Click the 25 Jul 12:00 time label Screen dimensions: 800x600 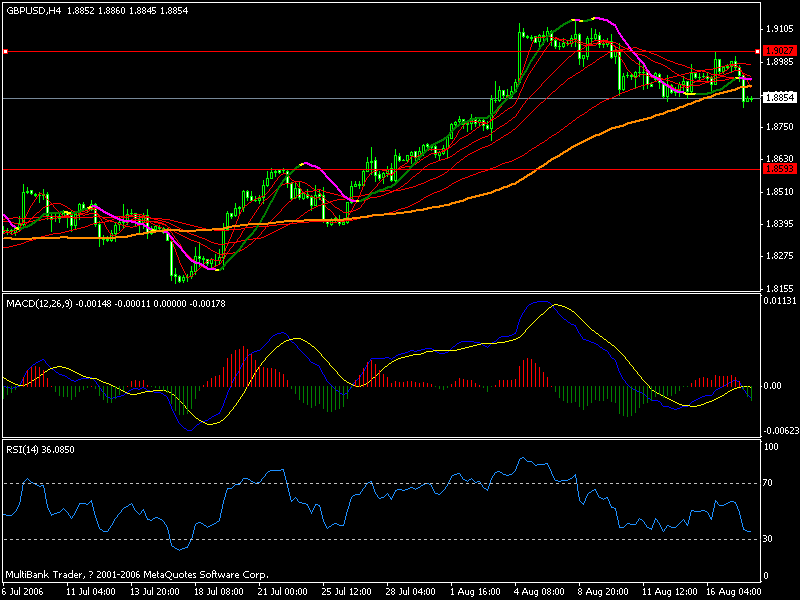346,592
